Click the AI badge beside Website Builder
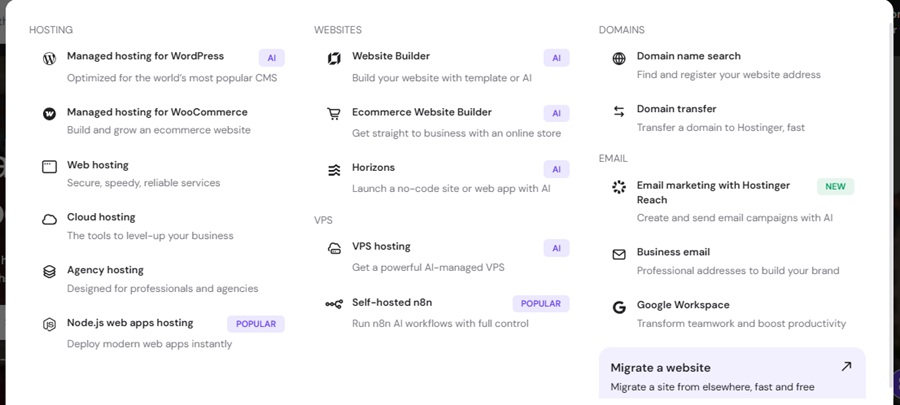900x405 pixels. (x=556, y=58)
